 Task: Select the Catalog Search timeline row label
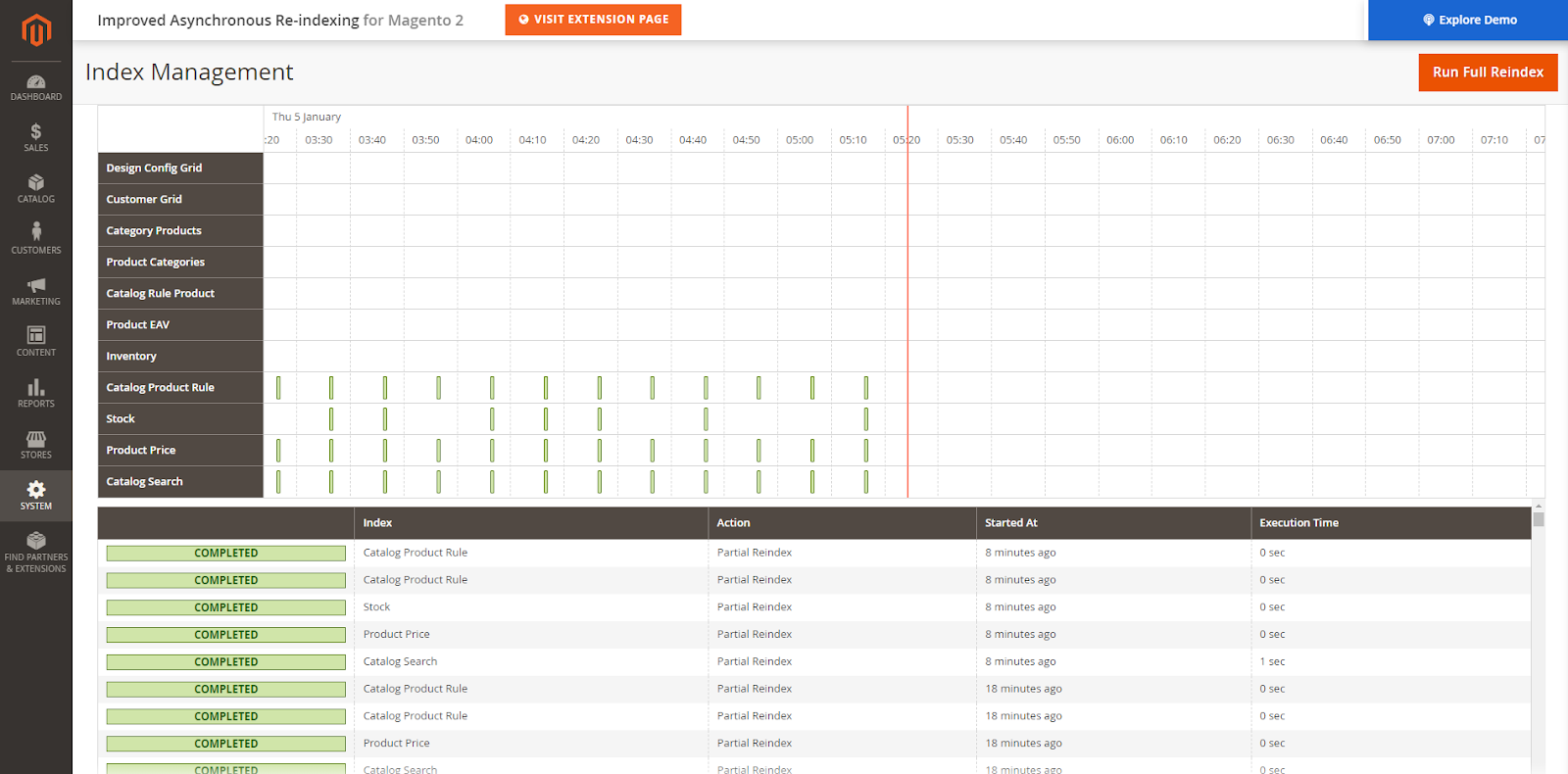(180, 482)
